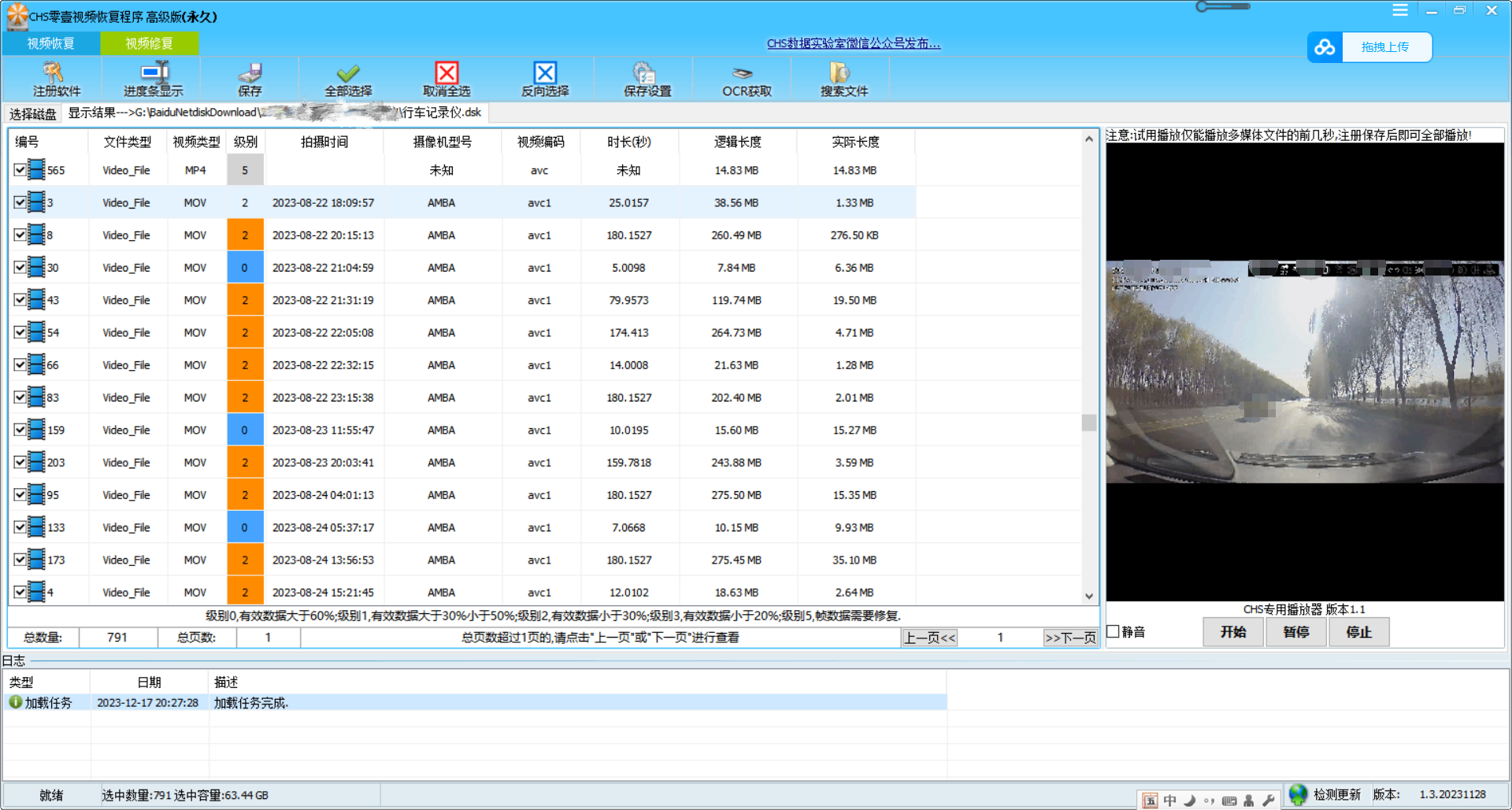Click the IME keyboard icon in tray
Image resolution: width=1512 pixels, height=810 pixels.
tap(1229, 801)
